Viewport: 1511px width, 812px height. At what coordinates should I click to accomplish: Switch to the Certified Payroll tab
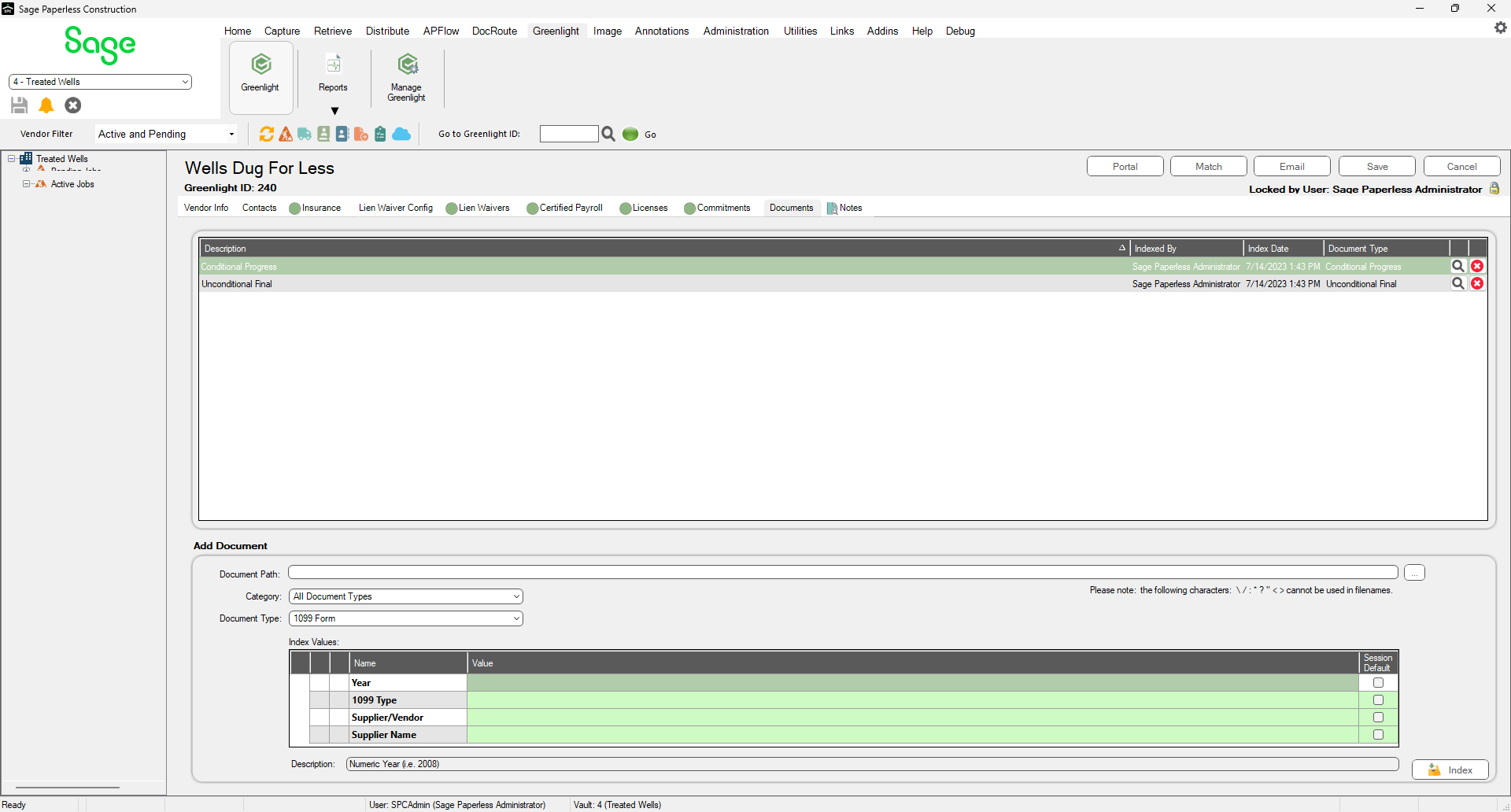point(564,209)
